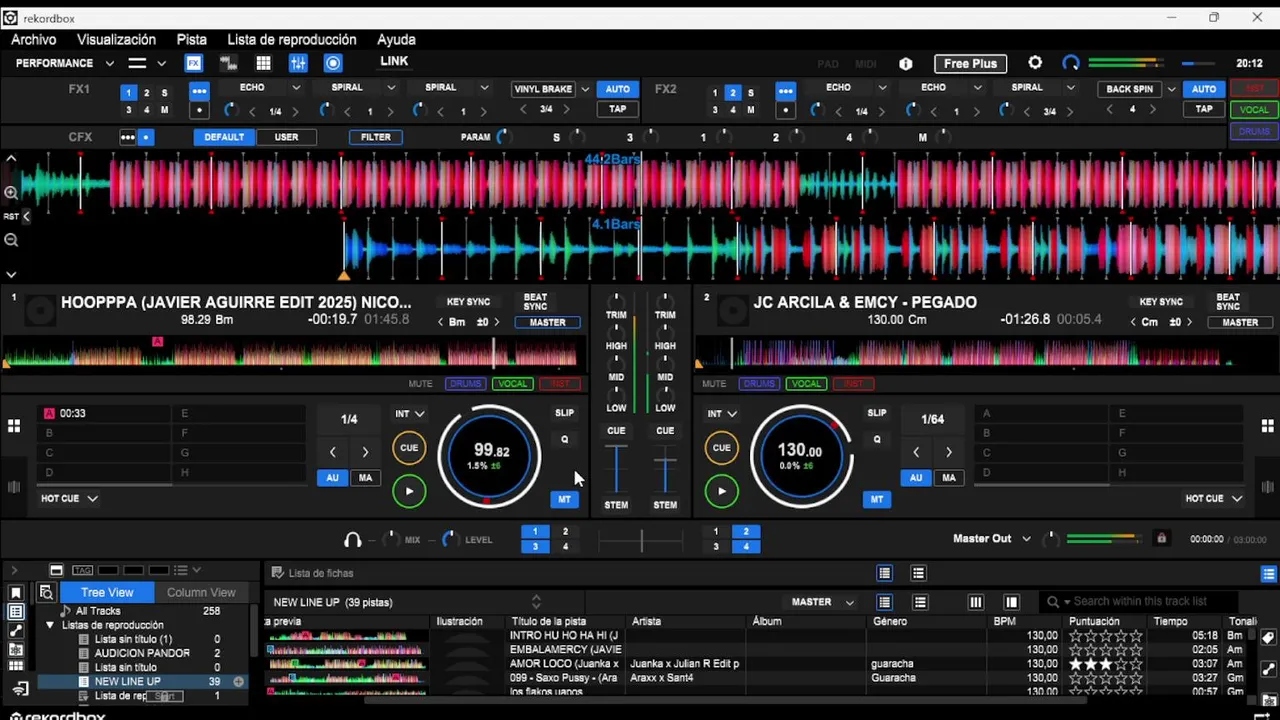Click the add plus icon on NEW LINE UP
This screenshot has width=1280, height=720.
click(x=239, y=682)
